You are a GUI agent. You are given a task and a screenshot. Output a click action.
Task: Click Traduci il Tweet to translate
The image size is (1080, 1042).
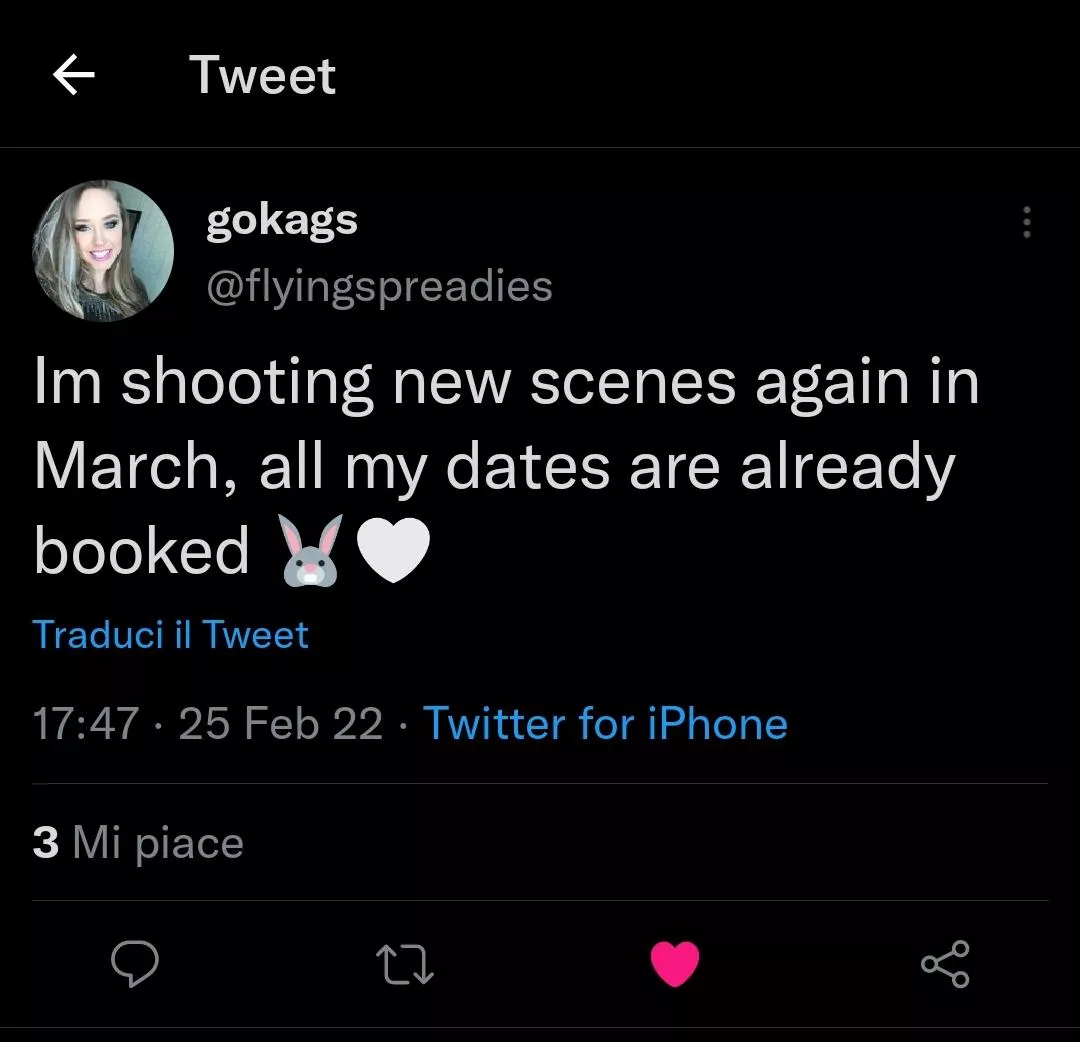coord(170,634)
